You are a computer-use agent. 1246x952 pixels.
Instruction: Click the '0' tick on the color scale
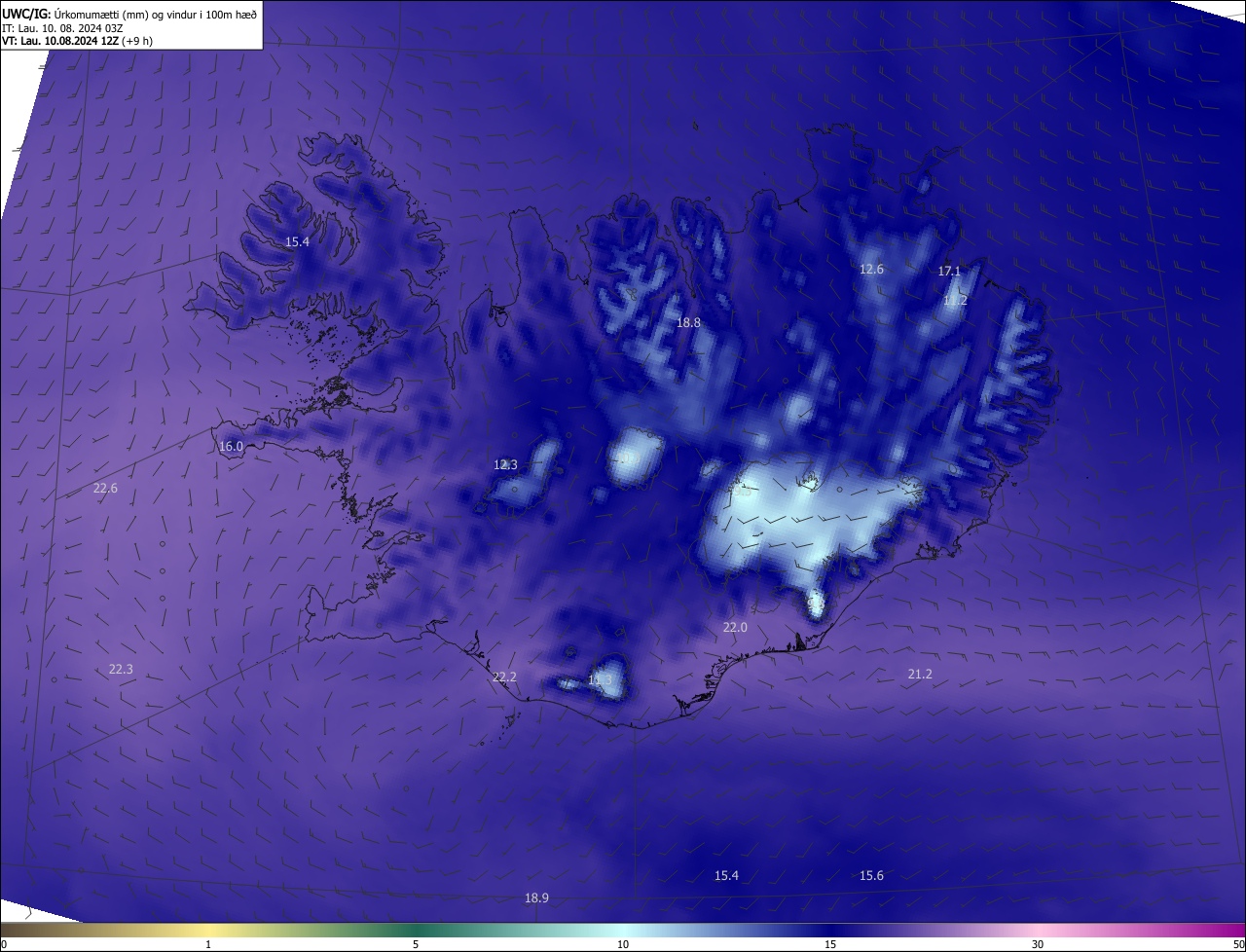point(4,944)
